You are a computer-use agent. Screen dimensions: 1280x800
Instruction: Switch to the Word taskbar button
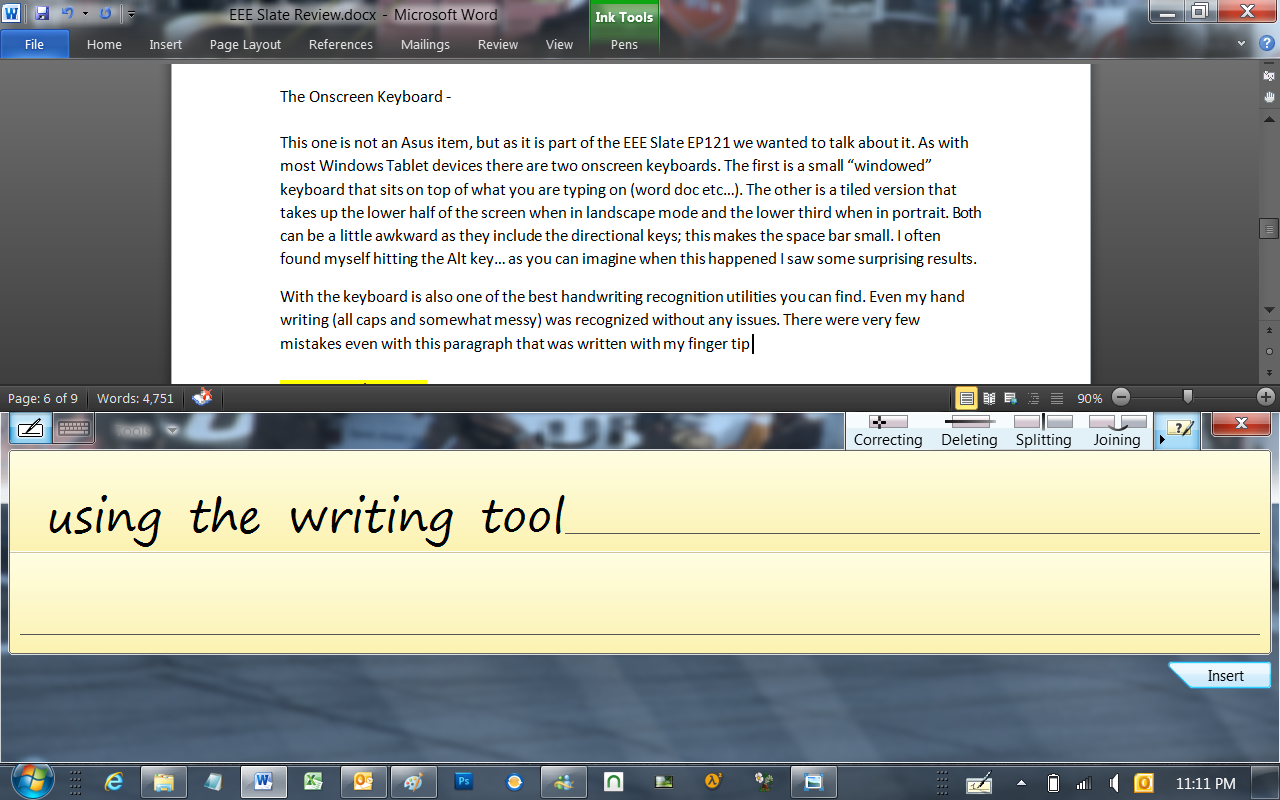[x=264, y=782]
